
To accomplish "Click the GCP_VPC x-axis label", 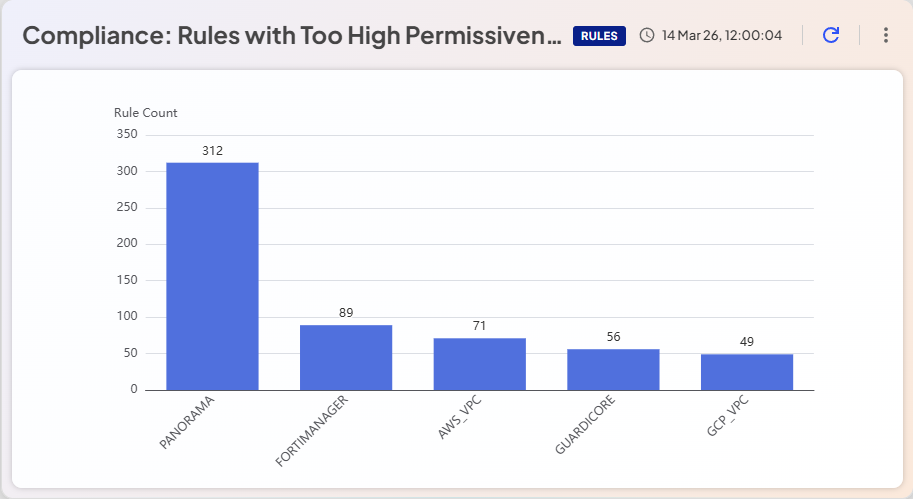I will [x=728, y=420].
